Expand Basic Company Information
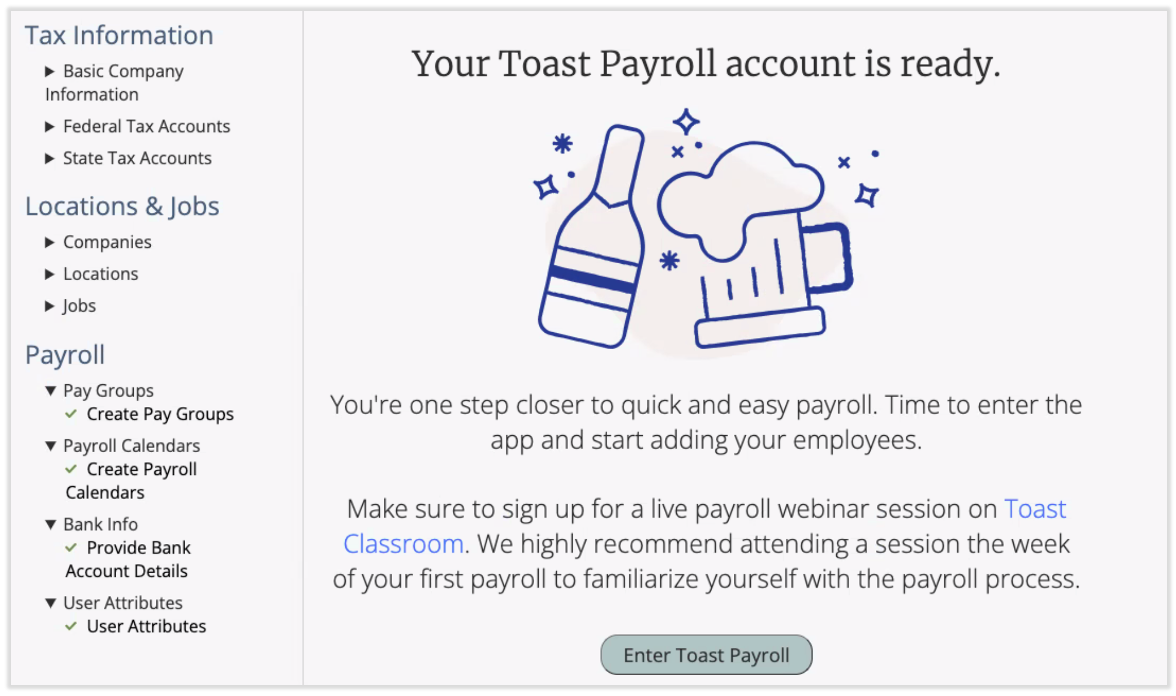 [49, 71]
